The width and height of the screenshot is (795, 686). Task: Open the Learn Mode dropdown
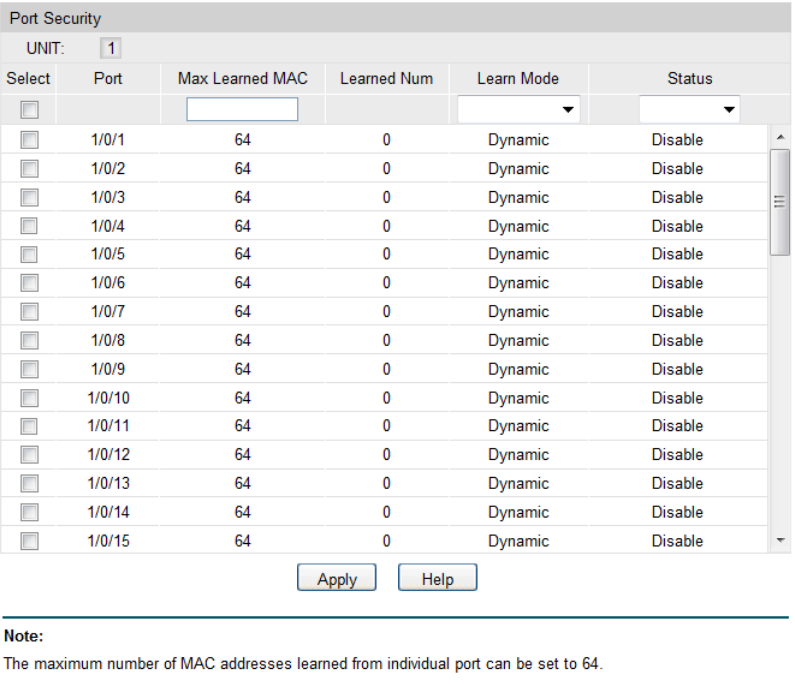pyautogui.click(x=519, y=110)
